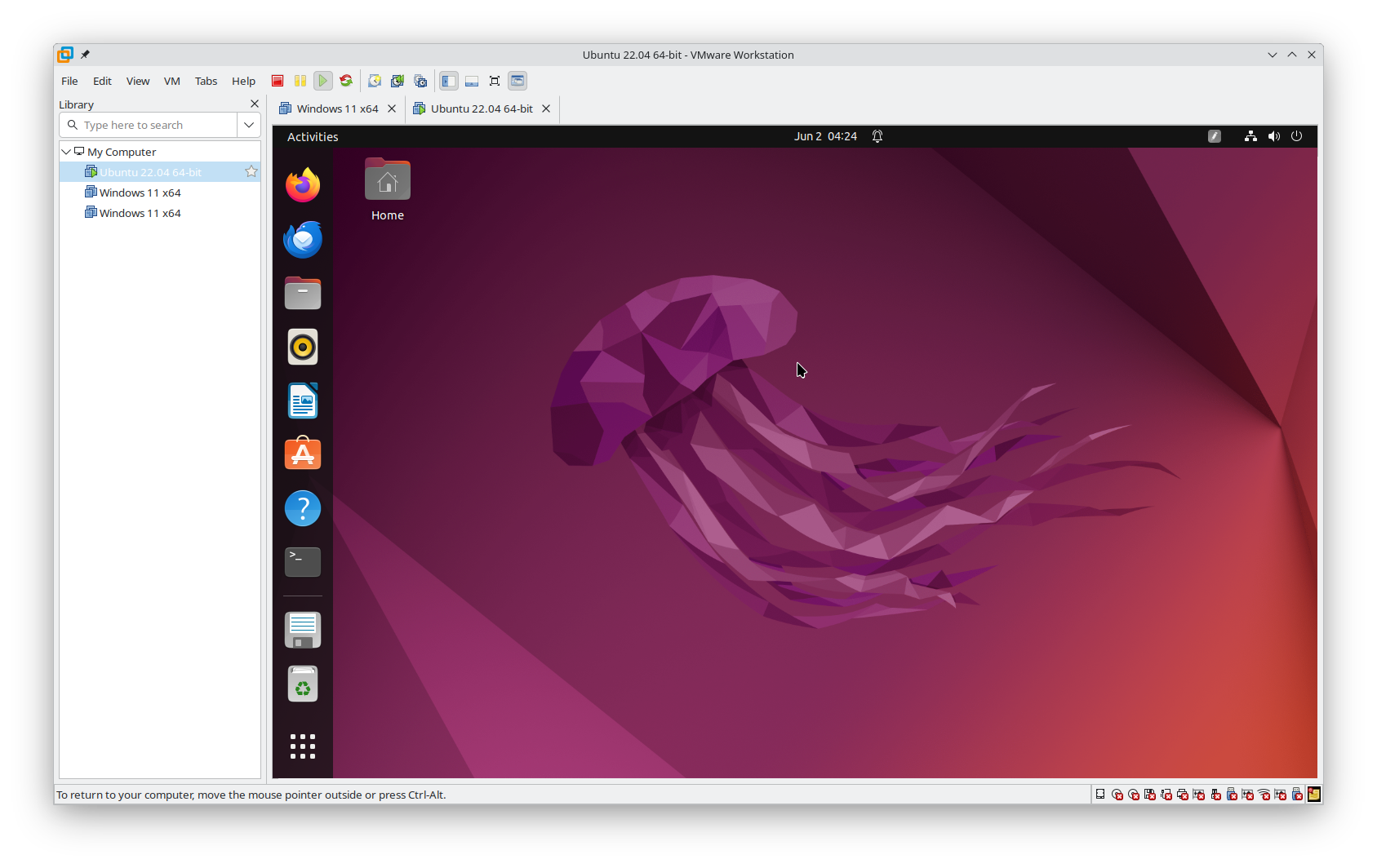Click the red Power Off toolbar icon
Viewport: 1377px width, 868px height.
278,81
